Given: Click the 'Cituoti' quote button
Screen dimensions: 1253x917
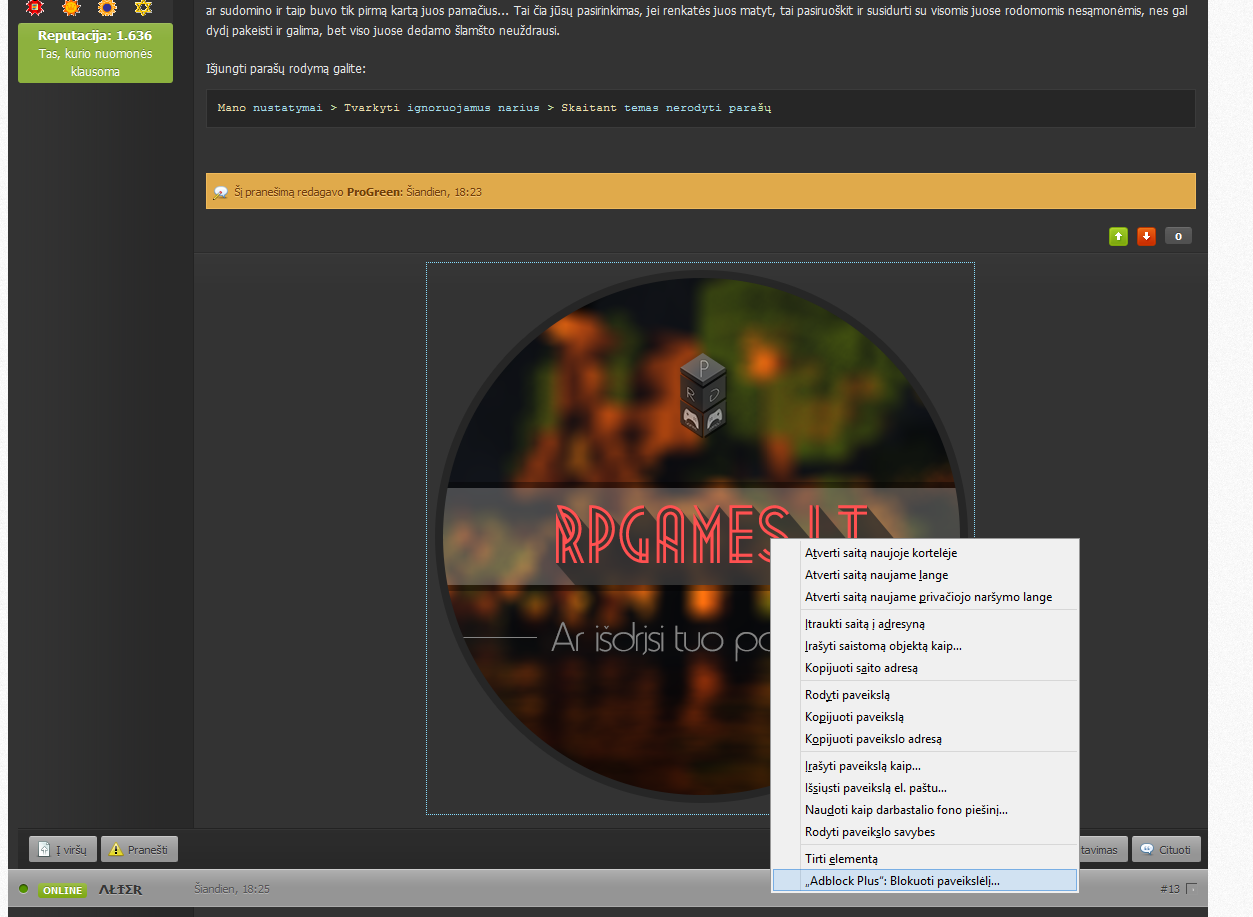Looking at the screenshot, I should point(1166,849).
